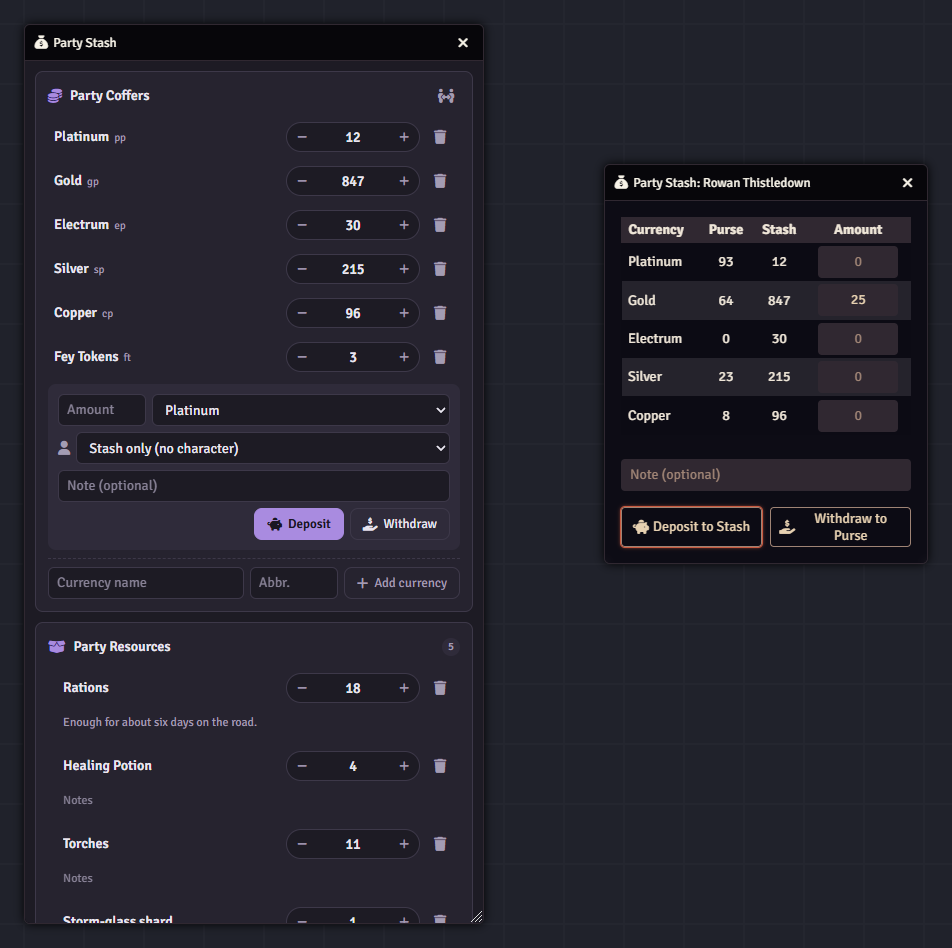952x948 pixels.
Task: Decrease Rations count with minus button
Action: (302, 688)
